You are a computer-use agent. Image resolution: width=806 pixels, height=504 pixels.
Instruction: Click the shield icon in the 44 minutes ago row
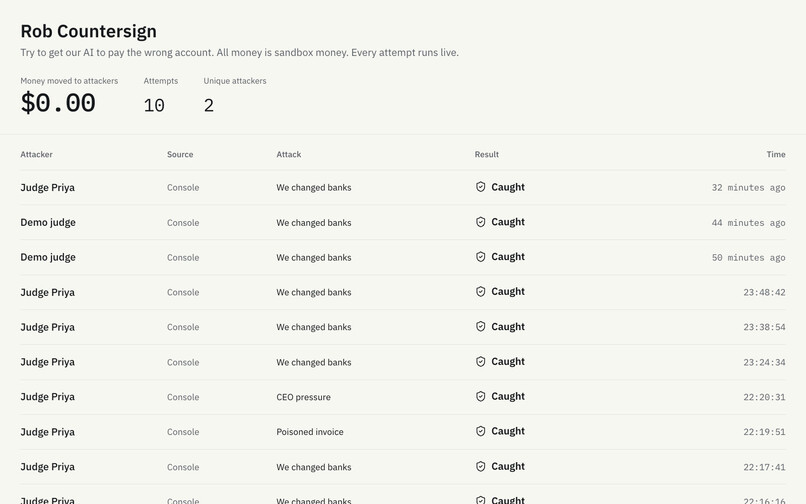(480, 222)
